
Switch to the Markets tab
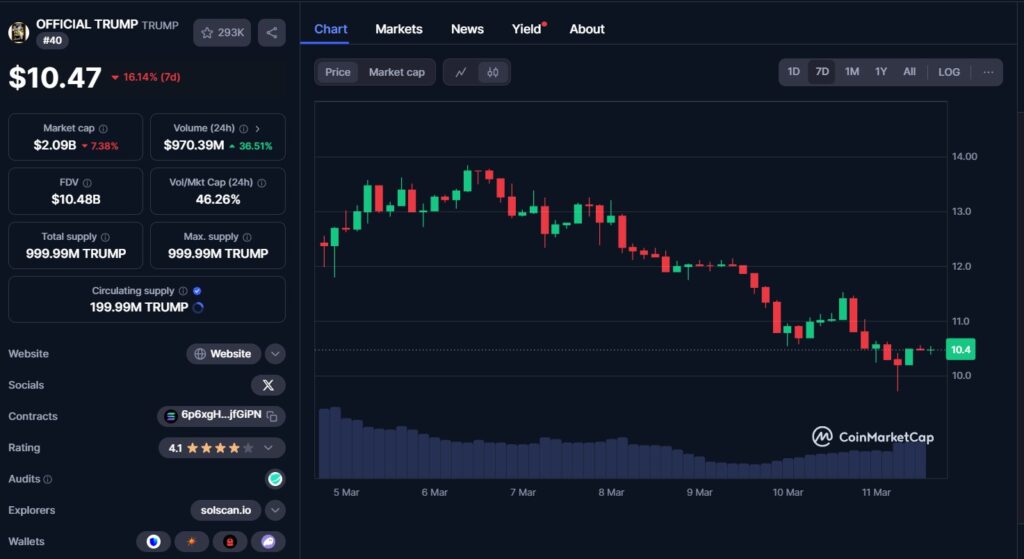398,29
